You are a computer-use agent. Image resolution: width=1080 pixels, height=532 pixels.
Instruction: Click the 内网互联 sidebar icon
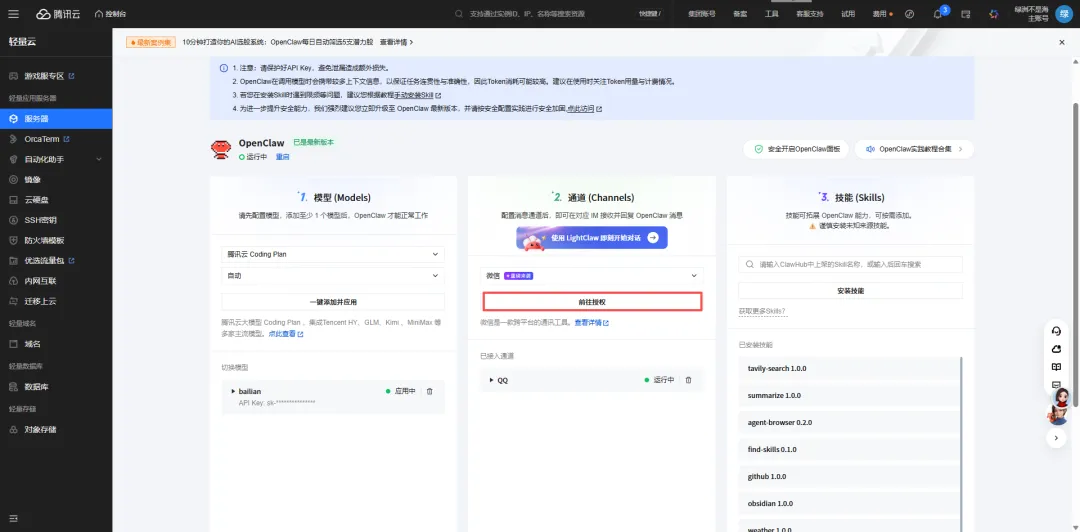pyautogui.click(x=13, y=281)
